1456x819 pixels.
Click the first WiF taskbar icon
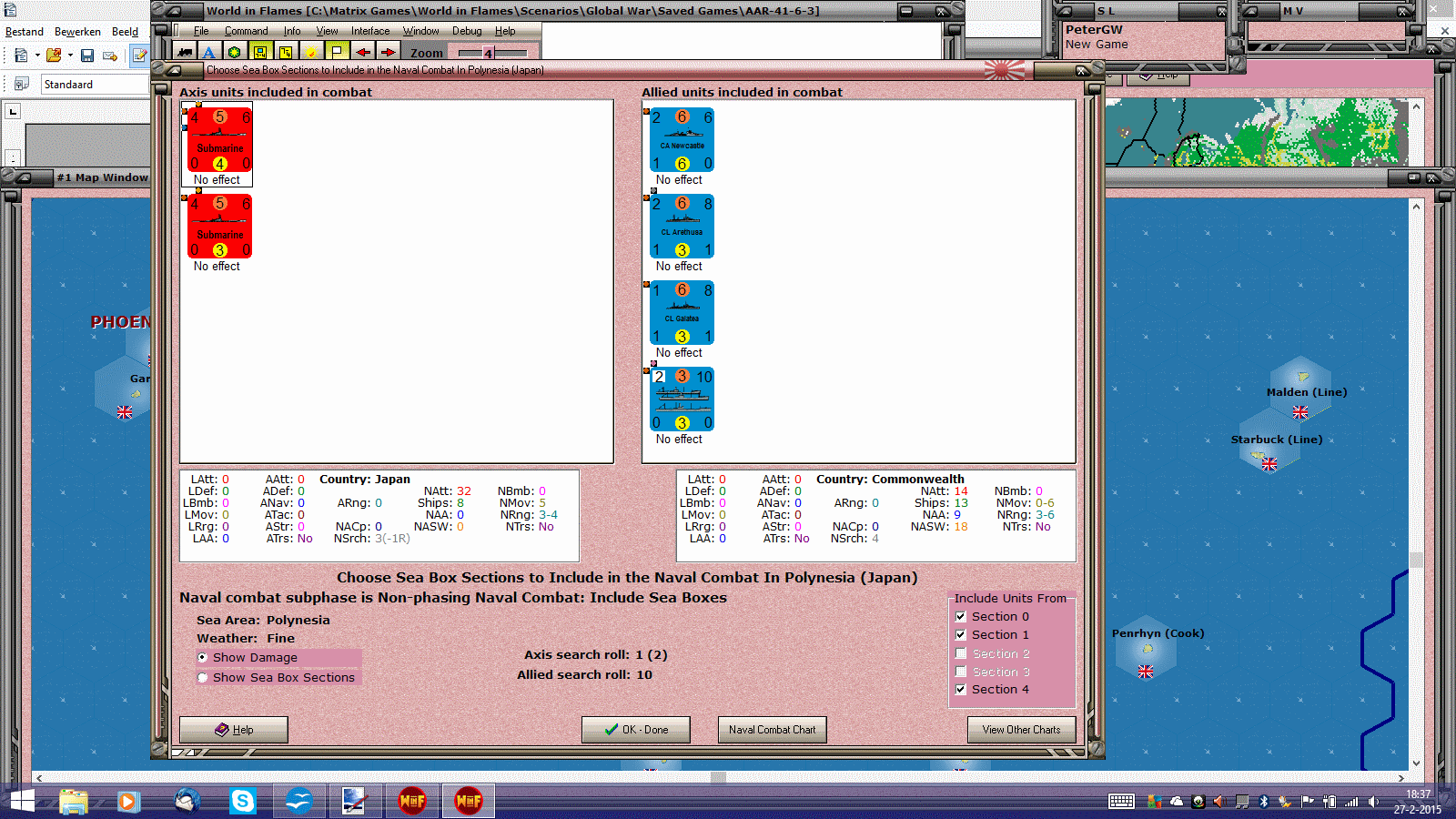pyautogui.click(x=412, y=801)
